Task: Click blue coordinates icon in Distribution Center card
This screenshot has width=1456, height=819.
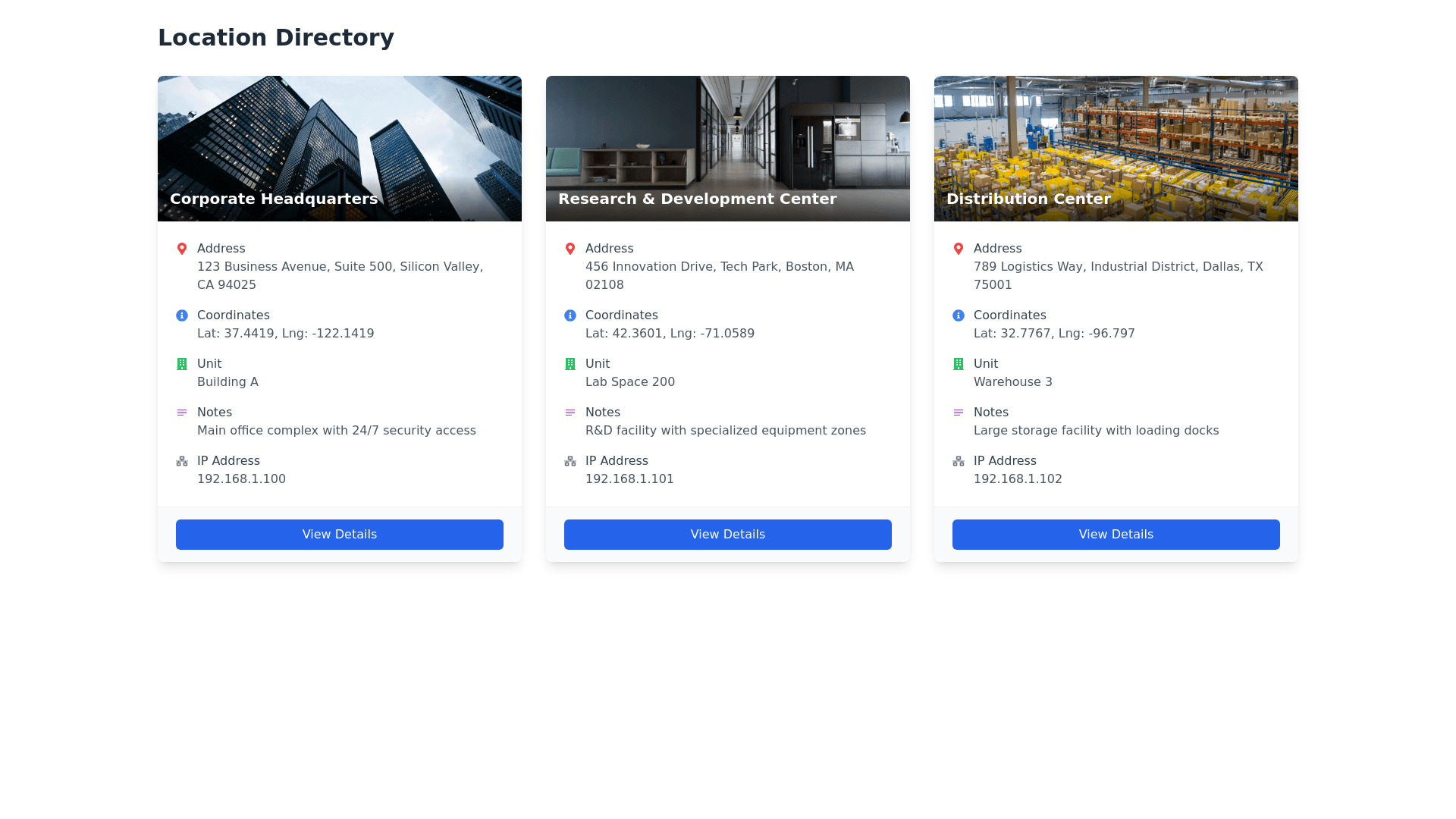Action: pyautogui.click(x=959, y=315)
